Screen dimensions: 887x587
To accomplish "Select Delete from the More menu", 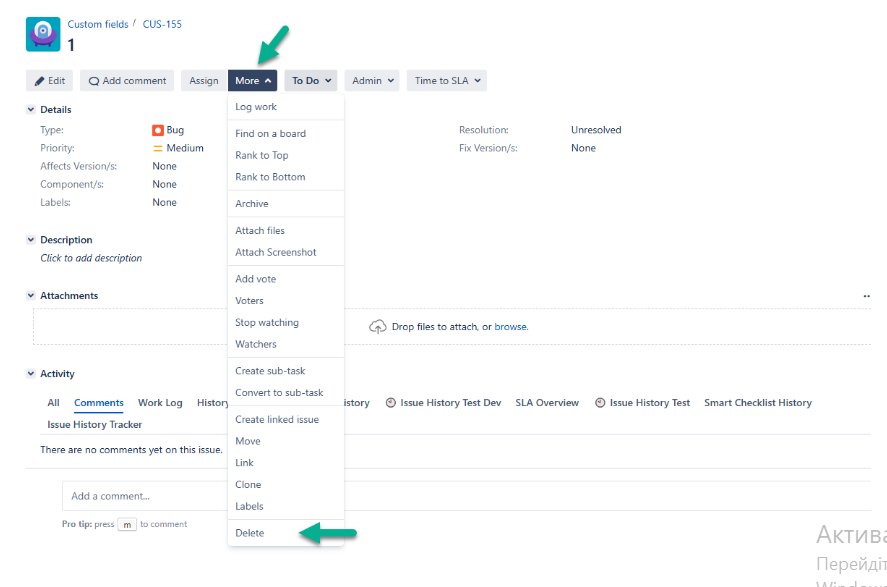I will [286, 533].
